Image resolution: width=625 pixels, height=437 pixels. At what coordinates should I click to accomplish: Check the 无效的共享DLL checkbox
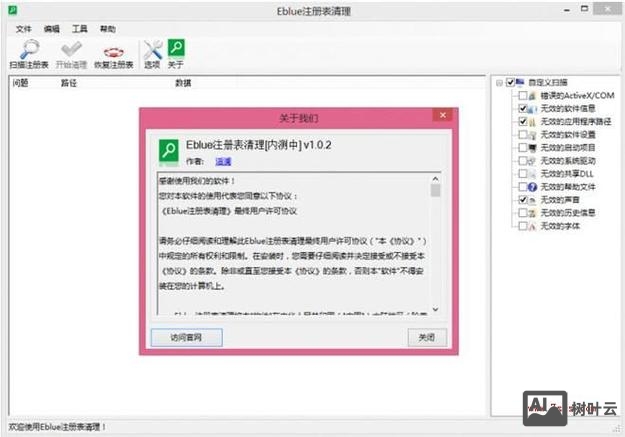point(523,173)
